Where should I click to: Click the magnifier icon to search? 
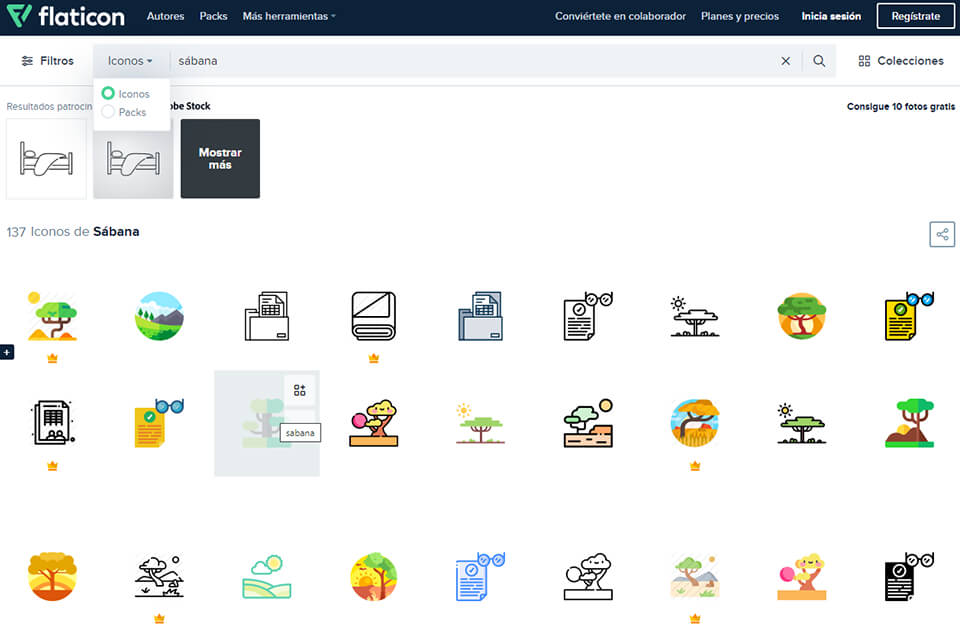click(819, 61)
